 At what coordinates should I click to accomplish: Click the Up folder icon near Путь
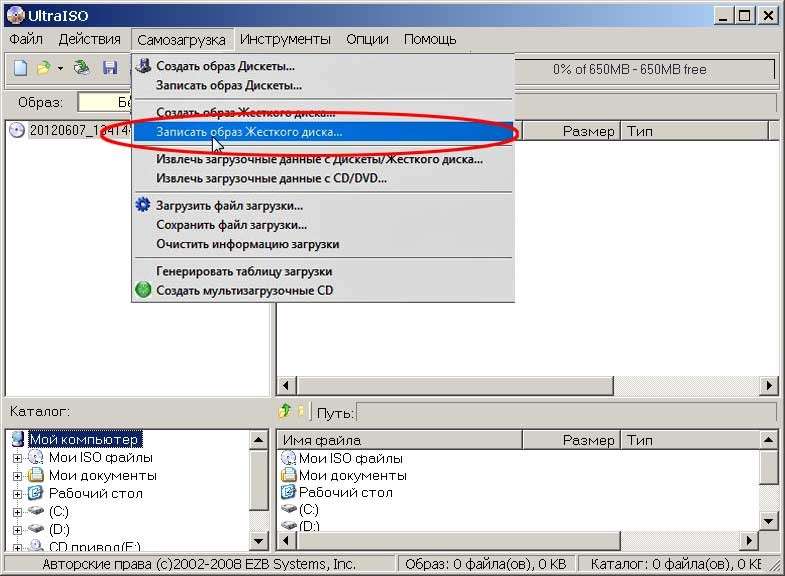coord(285,411)
